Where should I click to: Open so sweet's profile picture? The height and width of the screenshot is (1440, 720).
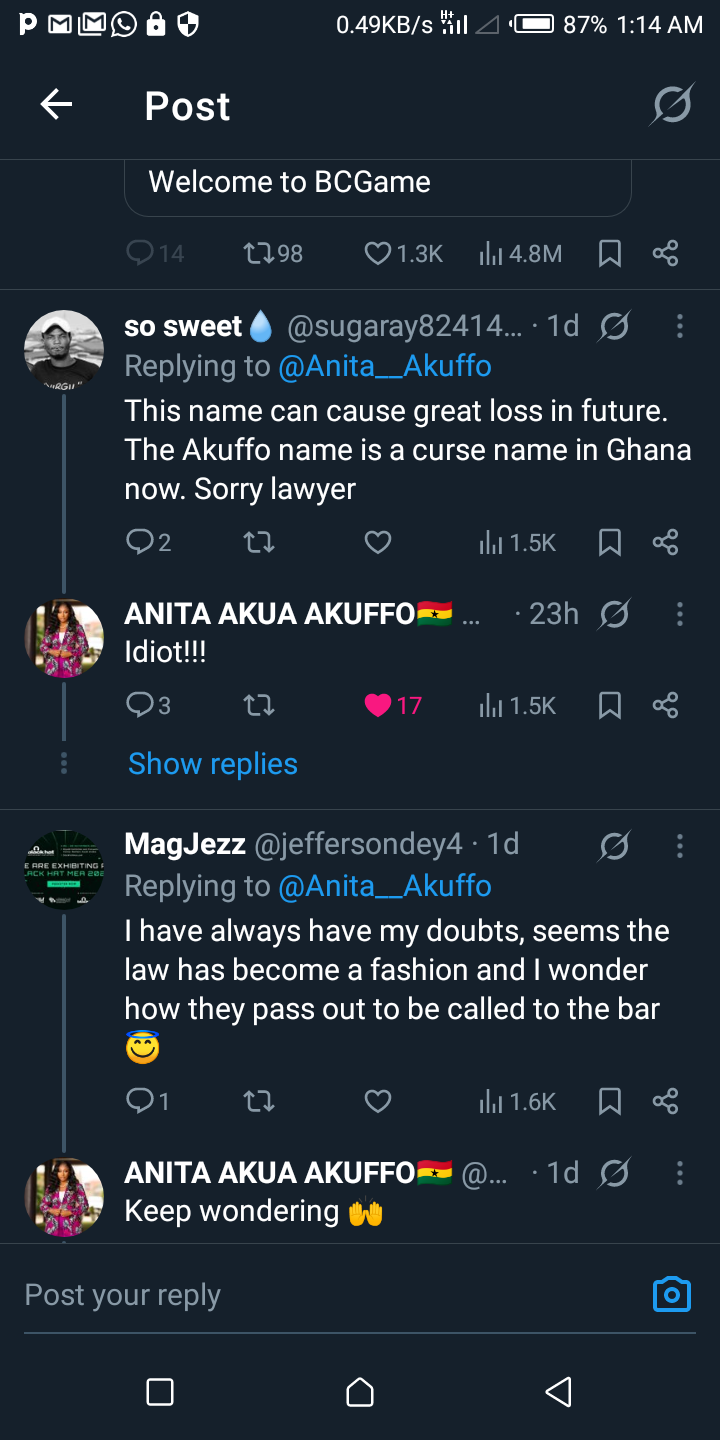click(64, 350)
